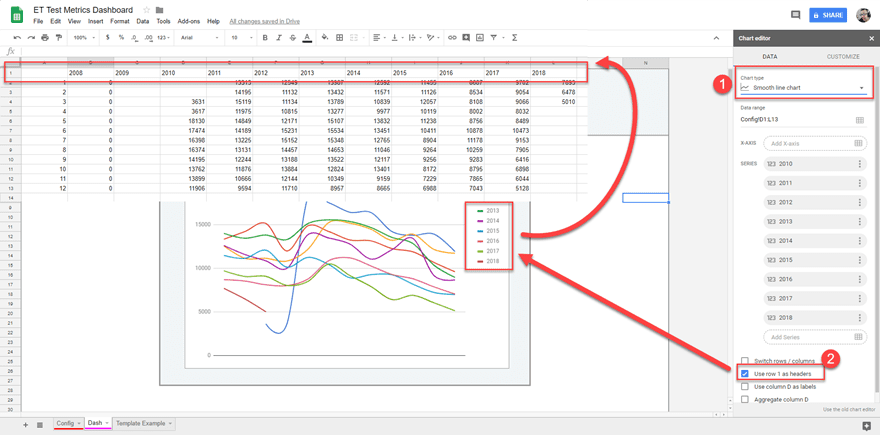Screen dimensions: 880x435
Task: Click the select data range grid icon
Action: [x=859, y=120]
